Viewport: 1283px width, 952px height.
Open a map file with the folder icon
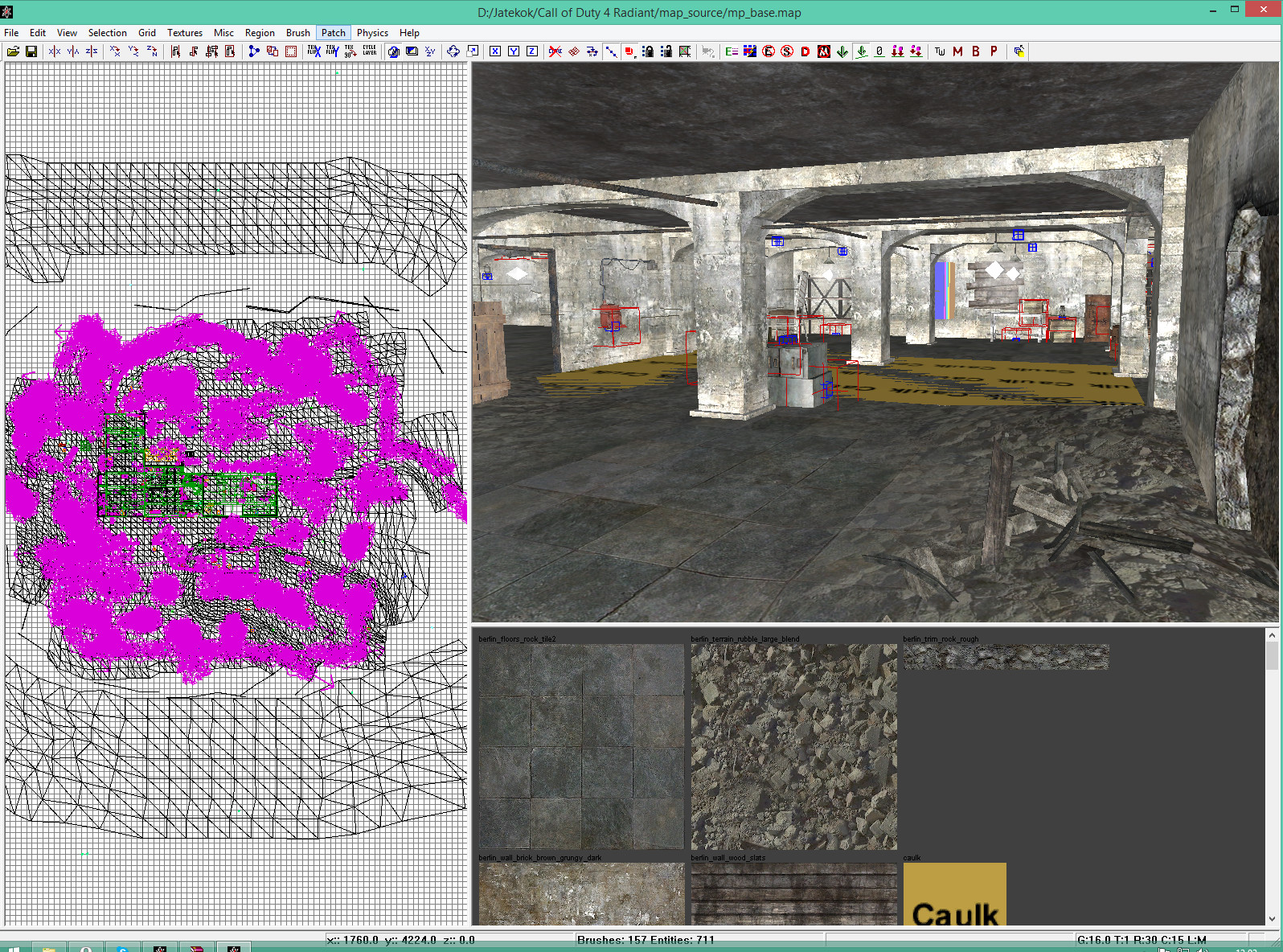13,51
